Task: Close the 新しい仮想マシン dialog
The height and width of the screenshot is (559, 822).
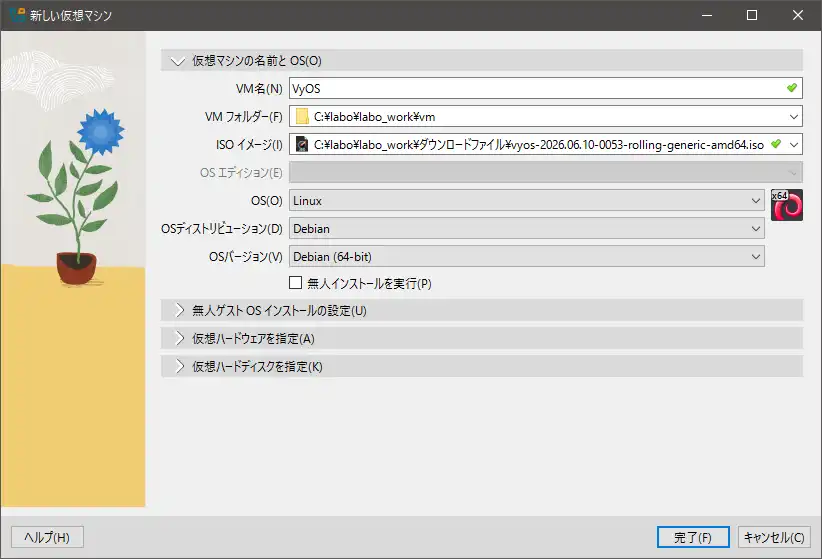Action: click(797, 15)
